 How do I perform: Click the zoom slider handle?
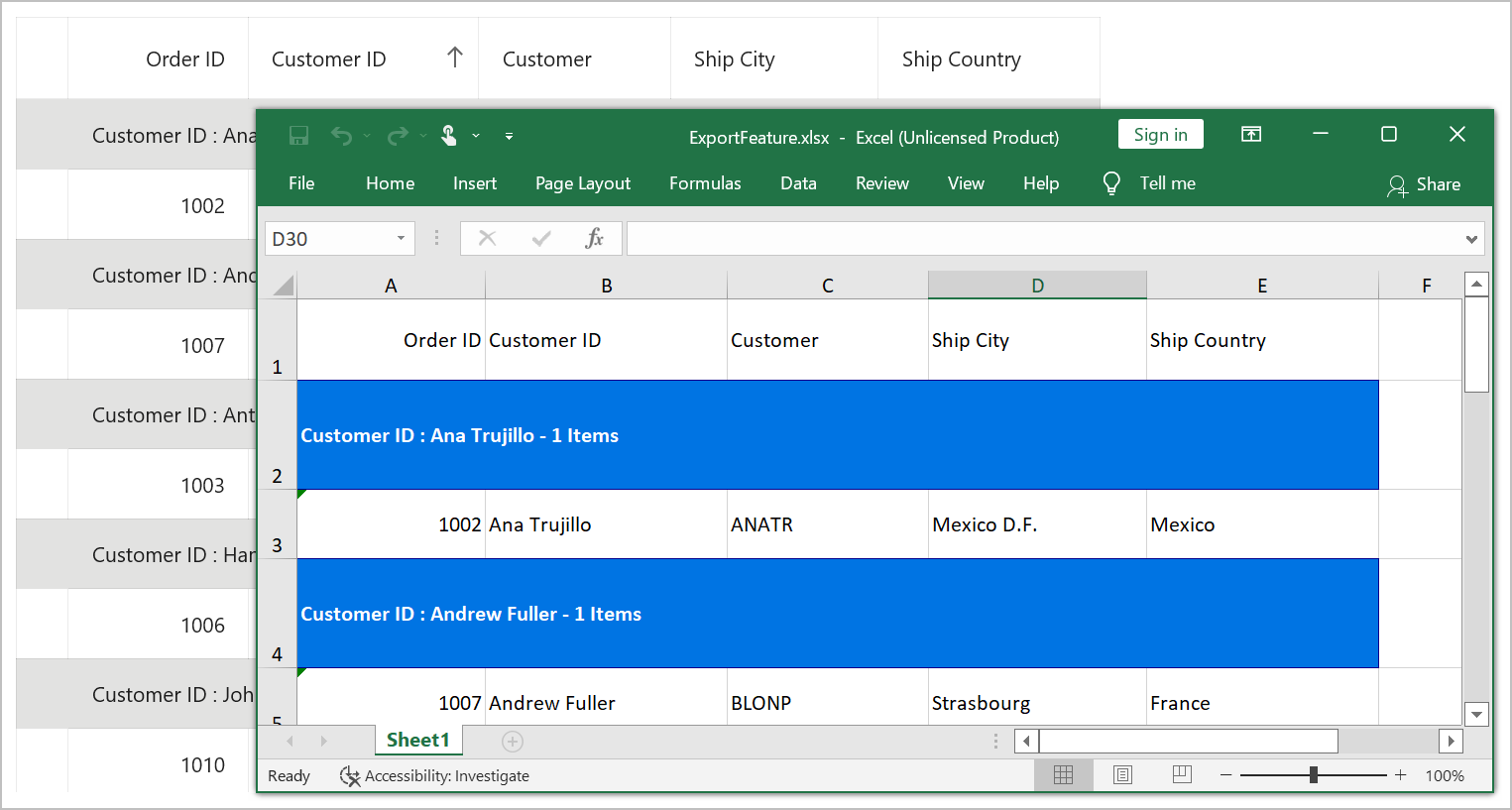pyautogui.click(x=1314, y=775)
